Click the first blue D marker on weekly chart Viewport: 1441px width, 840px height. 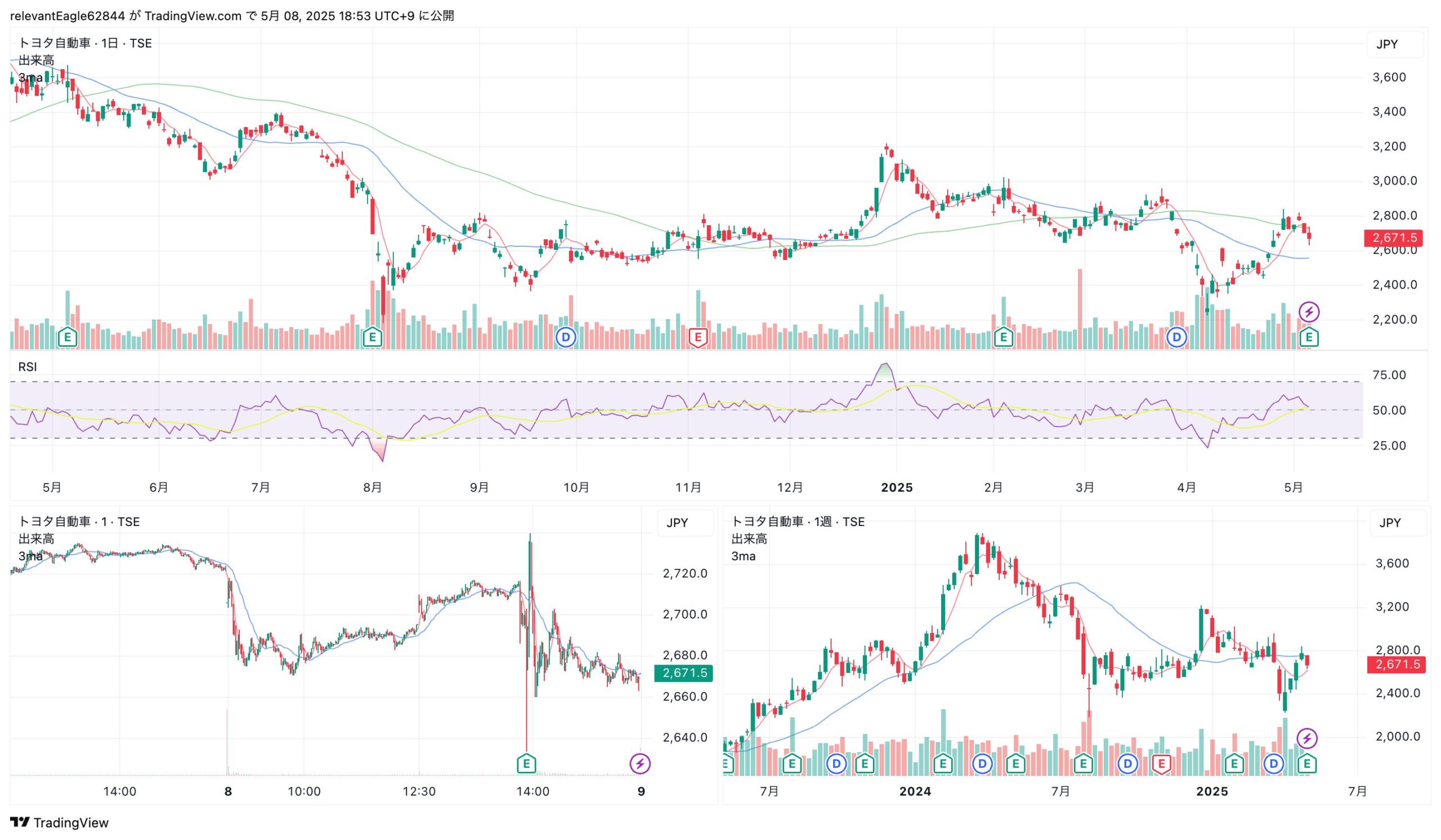click(x=836, y=763)
